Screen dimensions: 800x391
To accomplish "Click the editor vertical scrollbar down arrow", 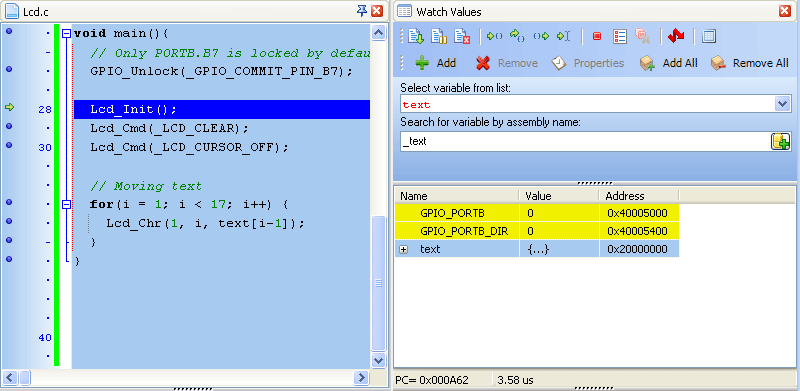I will 378,360.
